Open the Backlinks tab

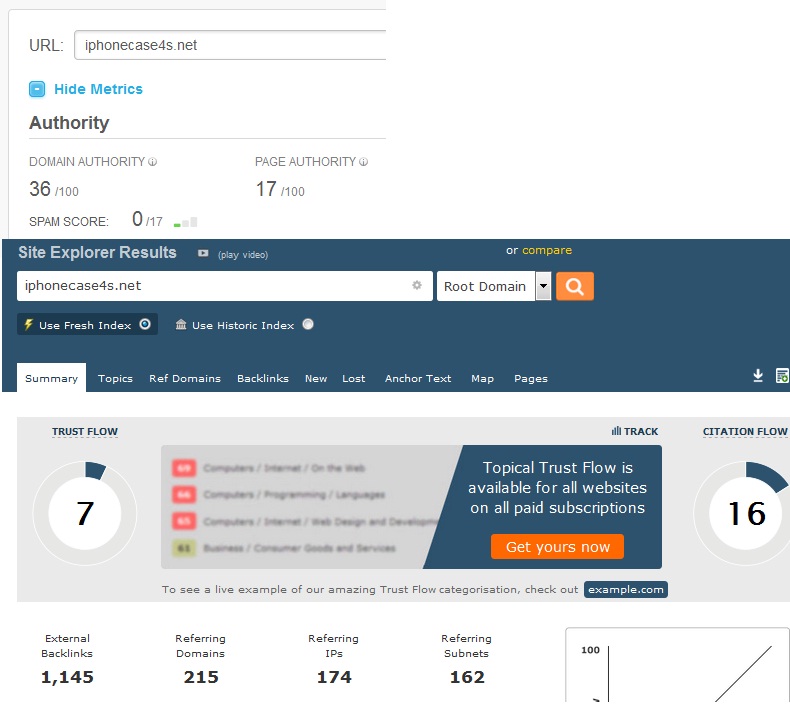coord(263,378)
